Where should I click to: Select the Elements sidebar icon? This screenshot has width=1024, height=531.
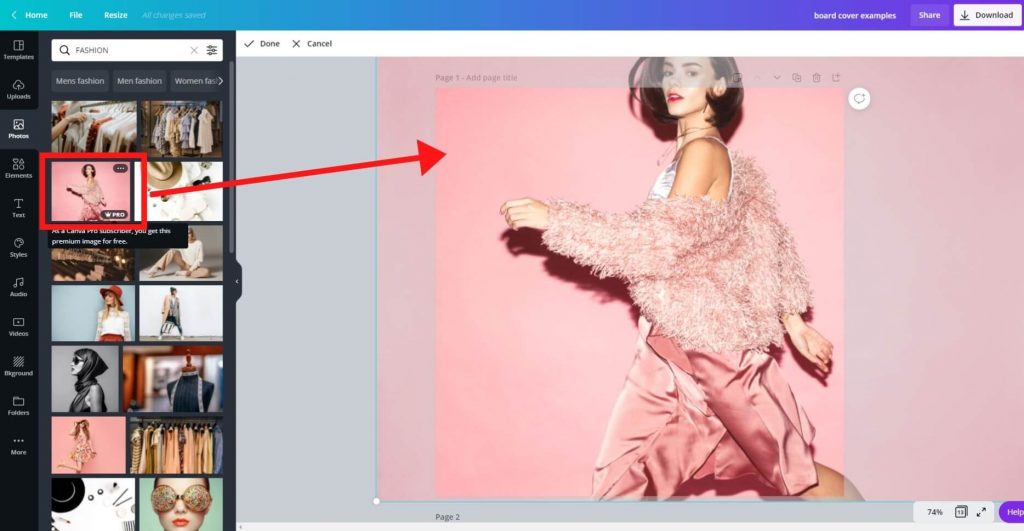click(x=18, y=168)
